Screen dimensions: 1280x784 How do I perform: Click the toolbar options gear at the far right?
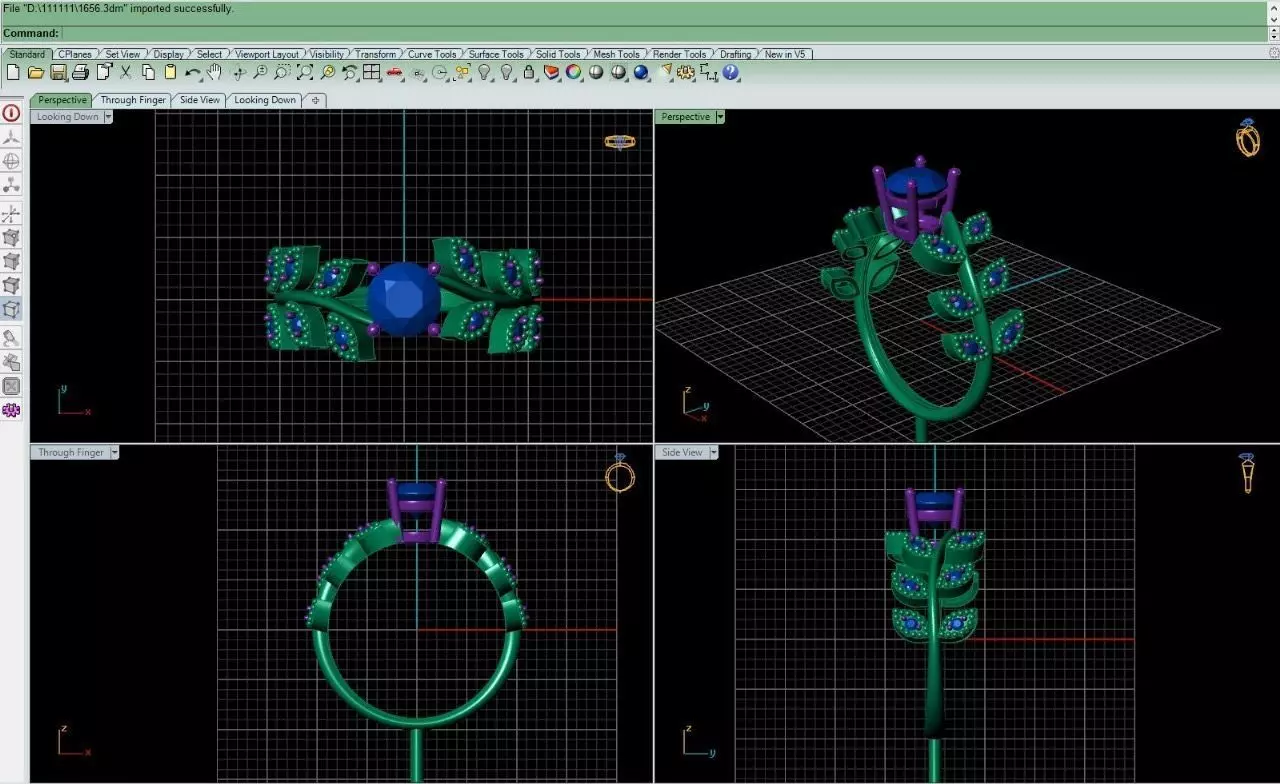click(x=1273, y=54)
